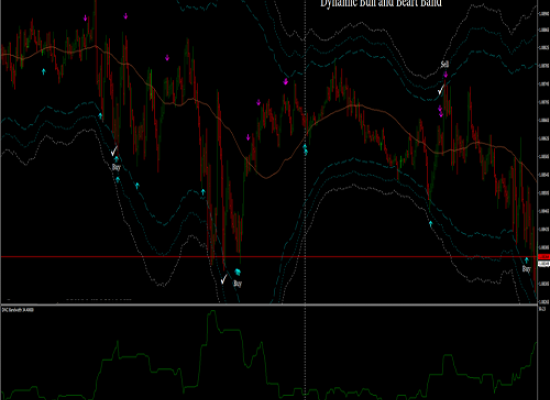
Task: Click white checkmark beside the Sell signal
Action: pyautogui.click(x=441, y=89)
